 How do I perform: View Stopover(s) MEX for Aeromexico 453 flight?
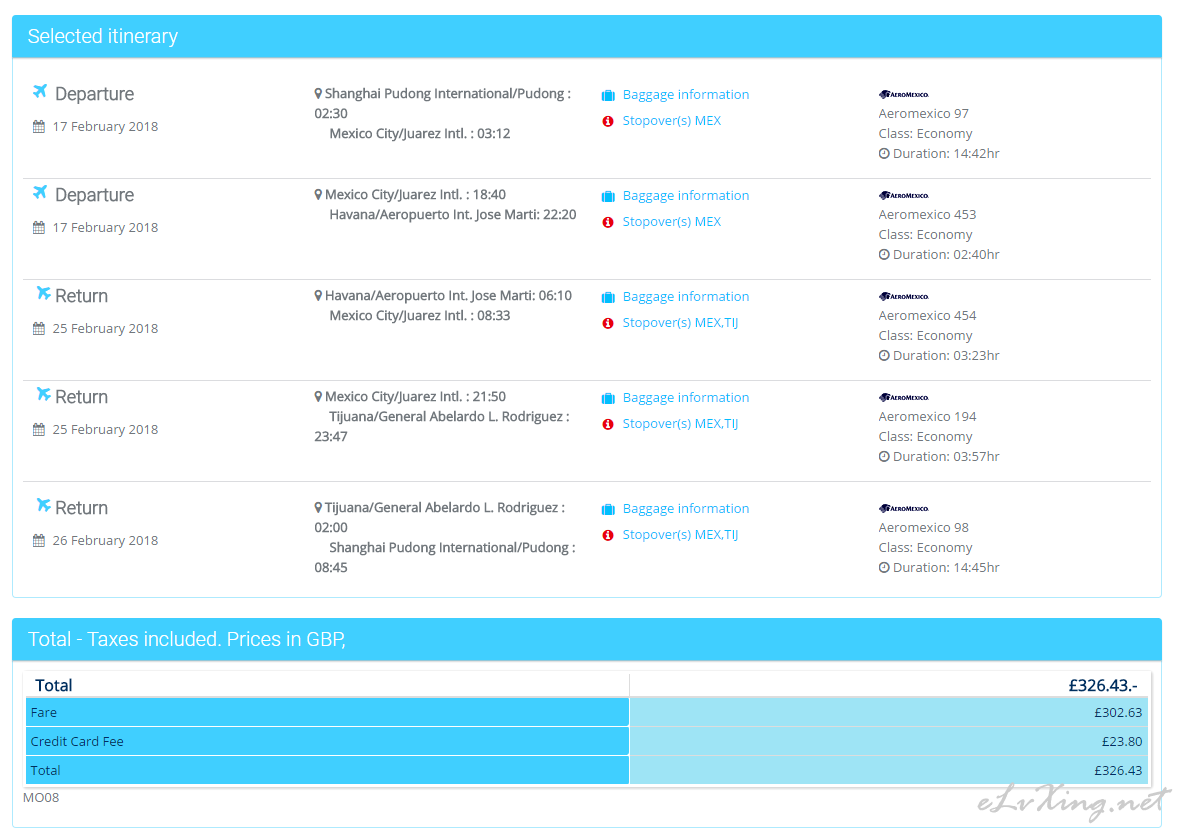point(671,222)
